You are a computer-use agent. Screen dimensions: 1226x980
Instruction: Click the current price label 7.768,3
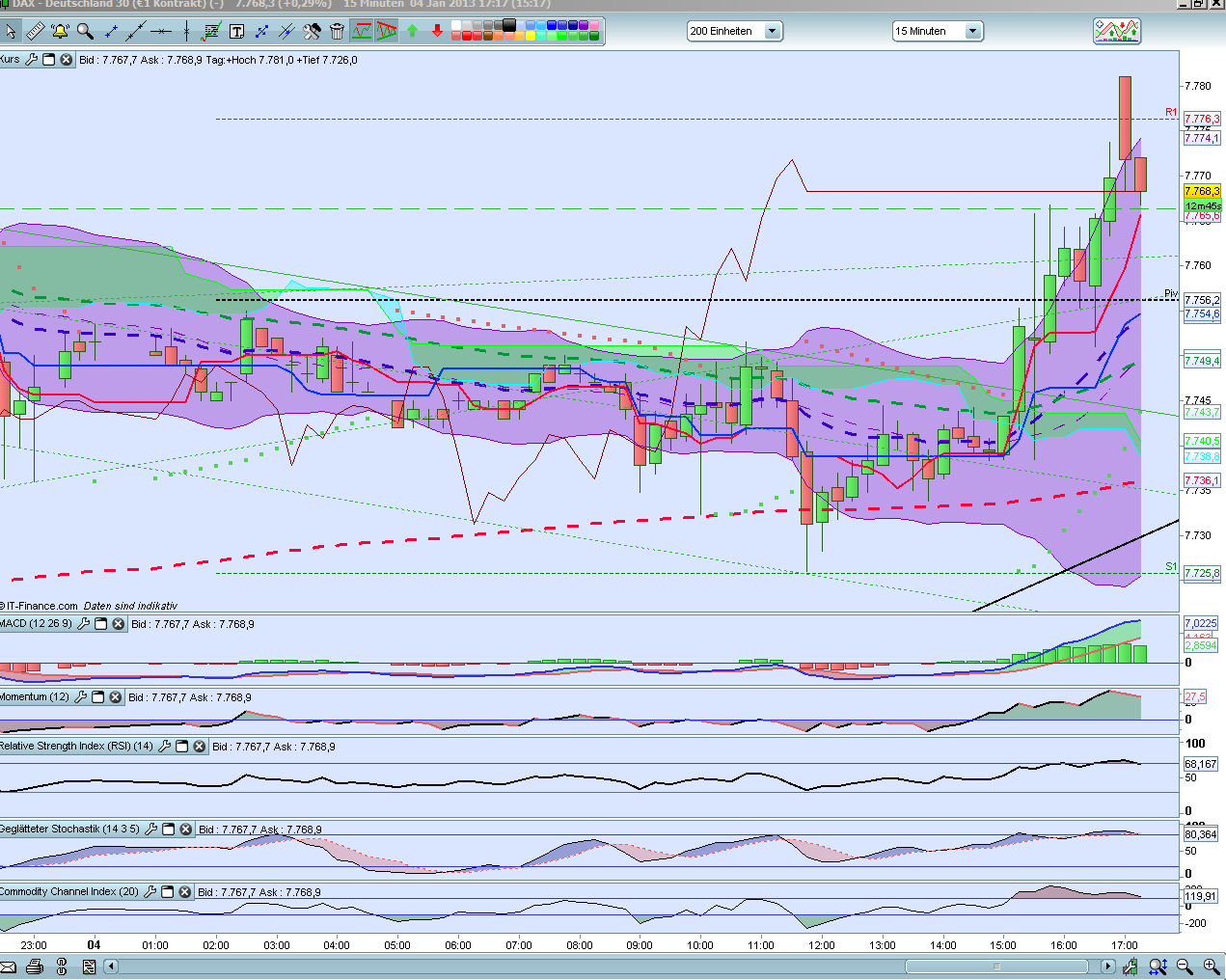(x=1202, y=191)
